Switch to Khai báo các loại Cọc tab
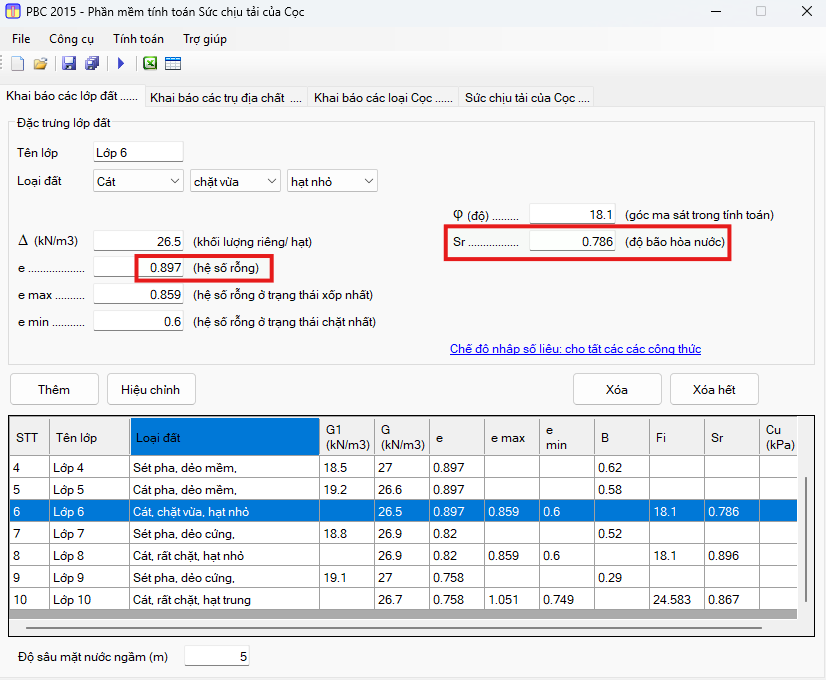Screen dimensions: 826x680 [383, 97]
